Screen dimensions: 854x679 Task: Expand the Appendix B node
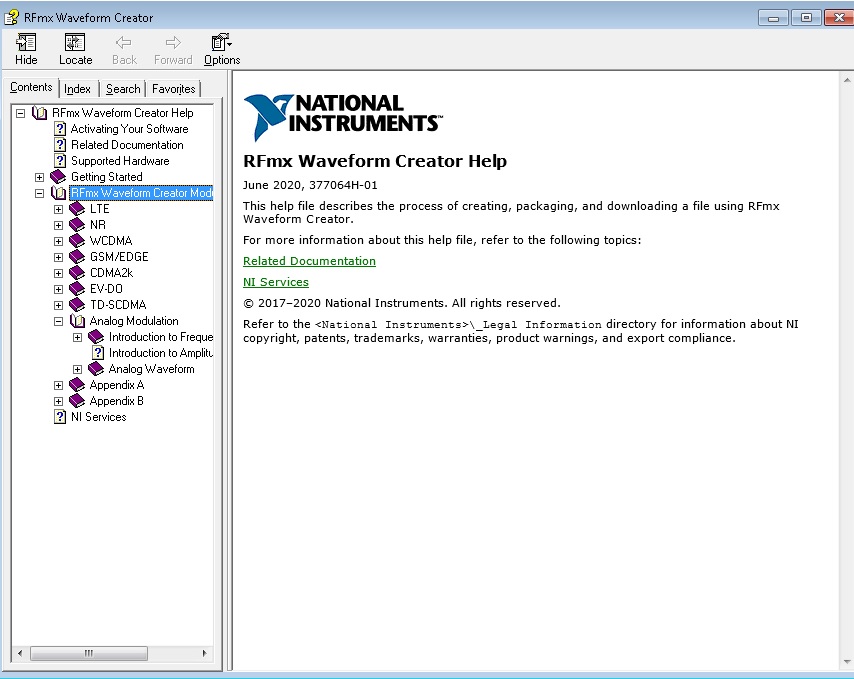(58, 401)
